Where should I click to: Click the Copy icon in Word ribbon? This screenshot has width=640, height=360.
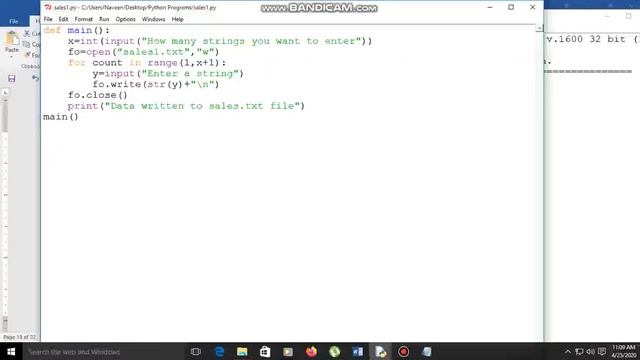[27, 44]
